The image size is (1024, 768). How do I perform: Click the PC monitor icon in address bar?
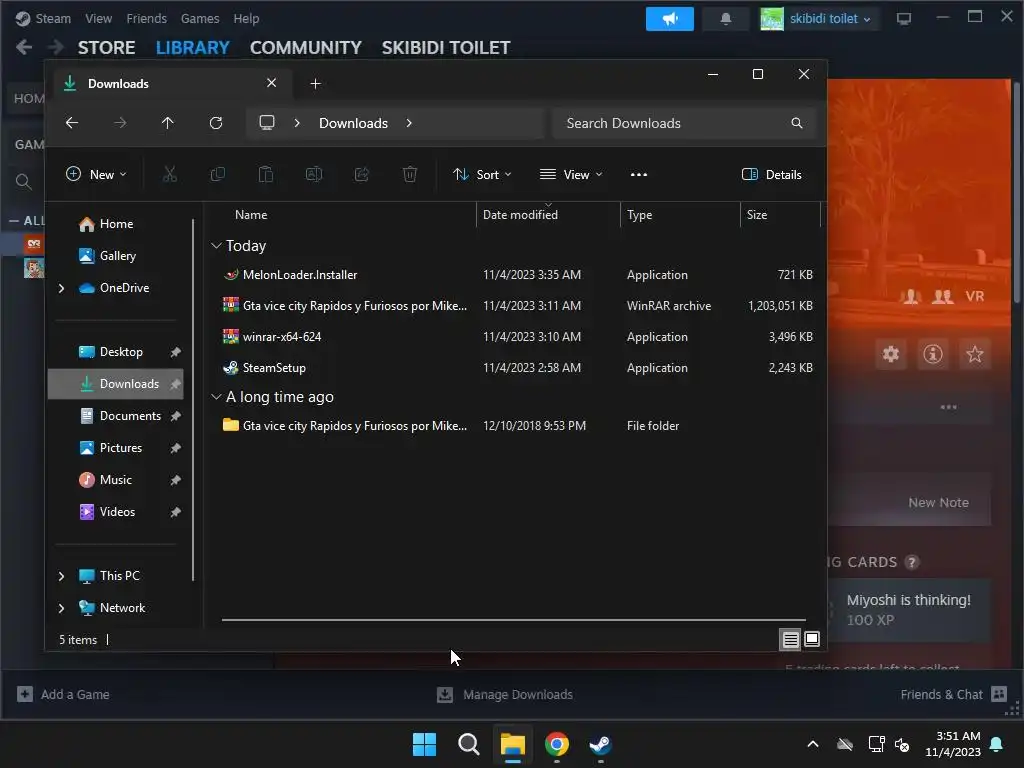coord(267,123)
